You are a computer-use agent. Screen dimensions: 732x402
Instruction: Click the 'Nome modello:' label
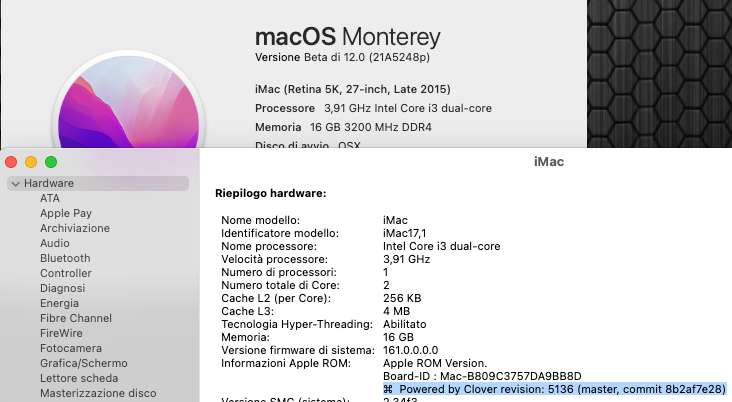pyautogui.click(x=260, y=220)
